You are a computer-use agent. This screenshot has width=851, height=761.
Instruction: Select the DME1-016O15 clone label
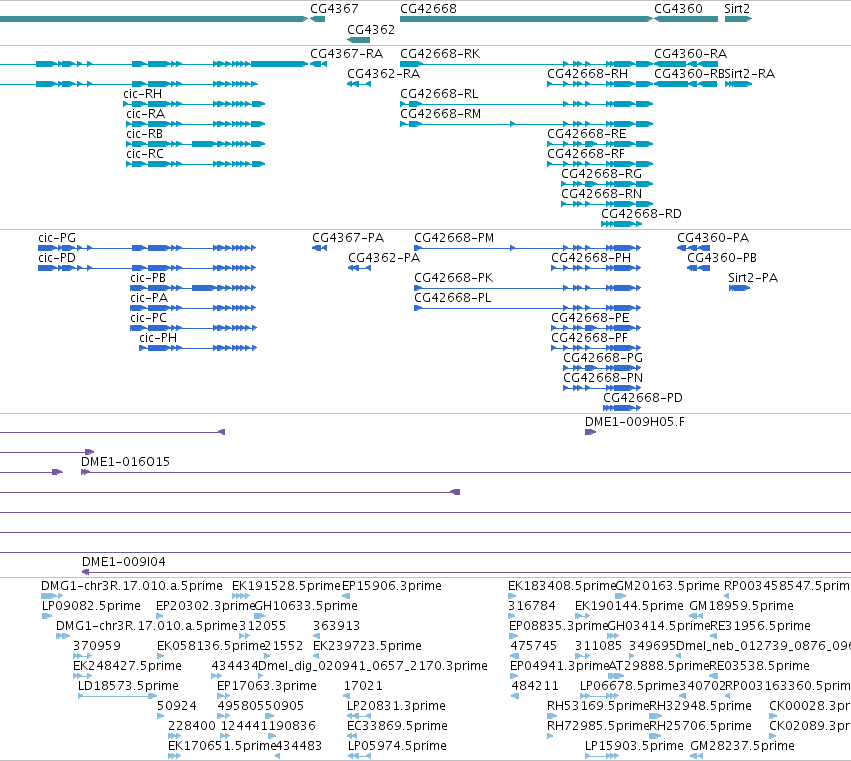[125, 462]
